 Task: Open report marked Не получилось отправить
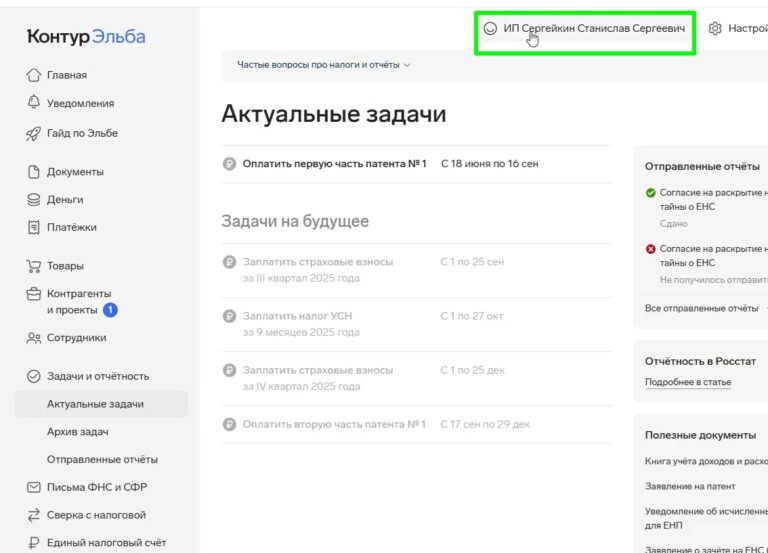click(714, 256)
